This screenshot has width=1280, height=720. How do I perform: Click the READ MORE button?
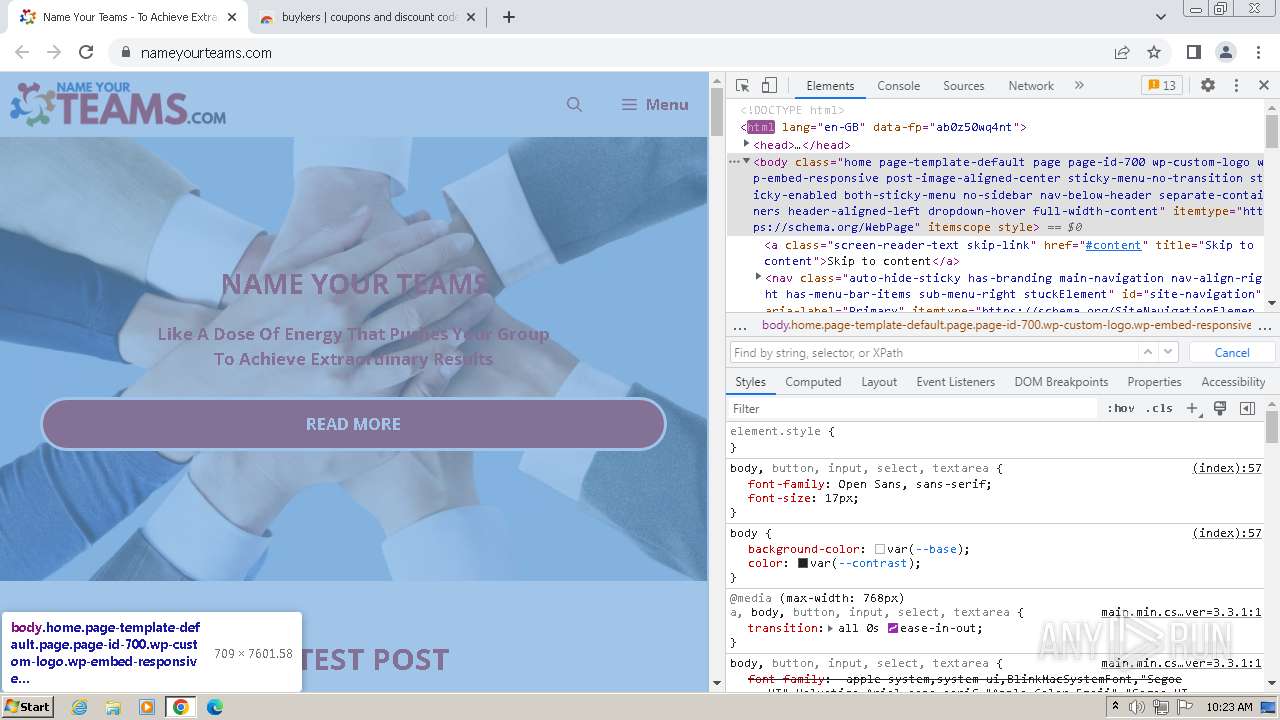353,424
